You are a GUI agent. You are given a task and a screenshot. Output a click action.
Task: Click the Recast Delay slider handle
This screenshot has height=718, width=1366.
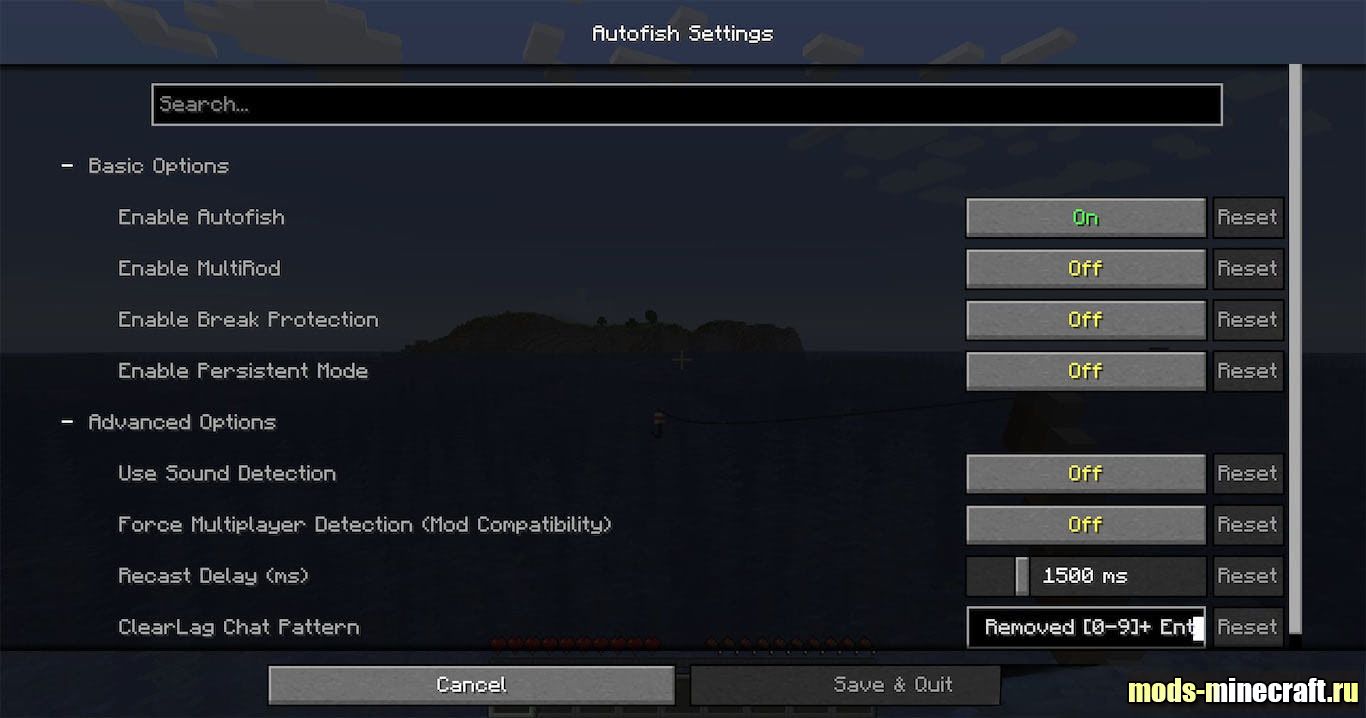[x=1022, y=576]
